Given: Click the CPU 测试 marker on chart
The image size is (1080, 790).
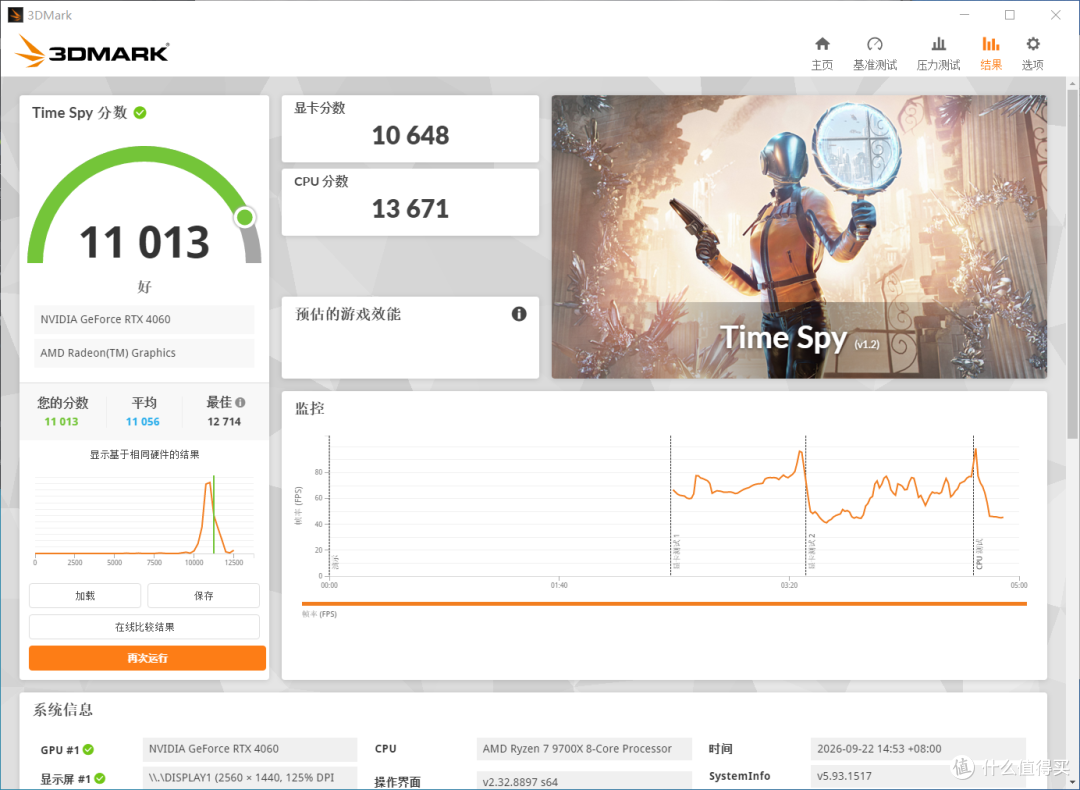Looking at the screenshot, I should pyautogui.click(x=979, y=554).
